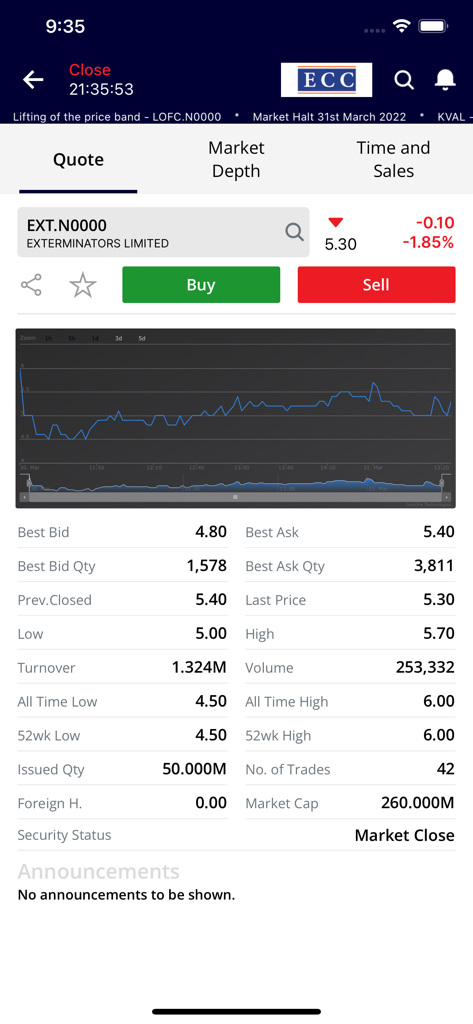Set chart zoom to 5h
This screenshot has height=1024, width=473.
(72, 338)
